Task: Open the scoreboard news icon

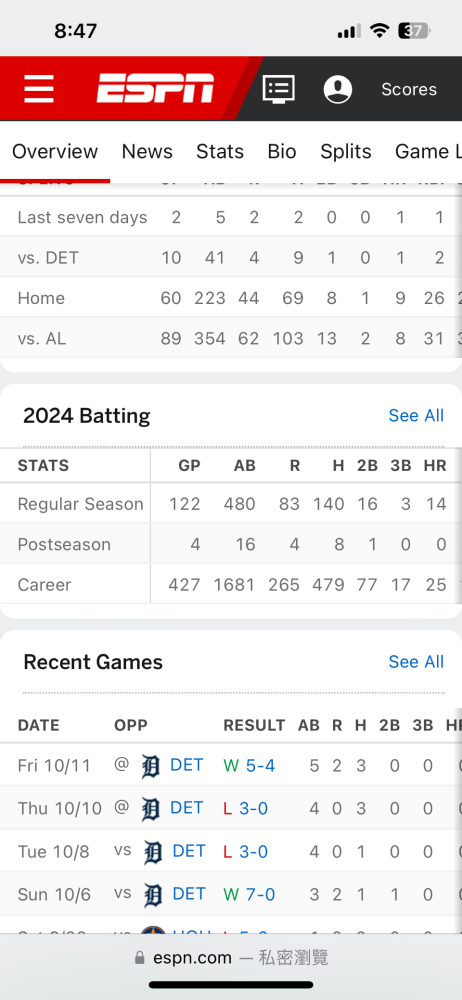Action: pos(279,89)
